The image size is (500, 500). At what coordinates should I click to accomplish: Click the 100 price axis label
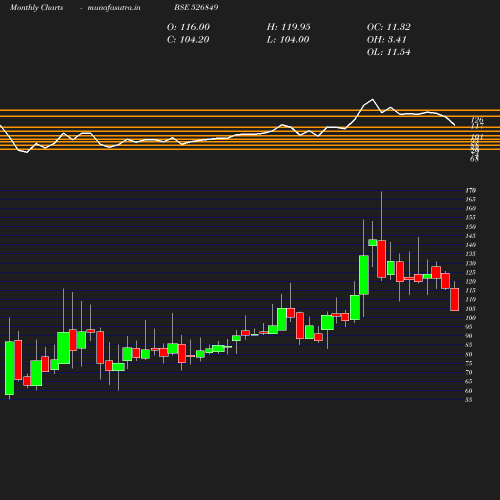(x=470, y=318)
